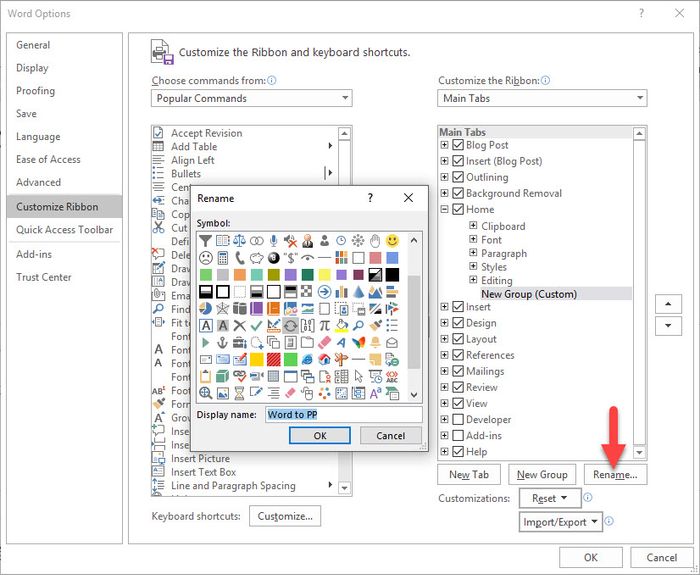Viewport: 700px width, 575px height.
Task: Select the funnel filter symbol
Action: 205,241
